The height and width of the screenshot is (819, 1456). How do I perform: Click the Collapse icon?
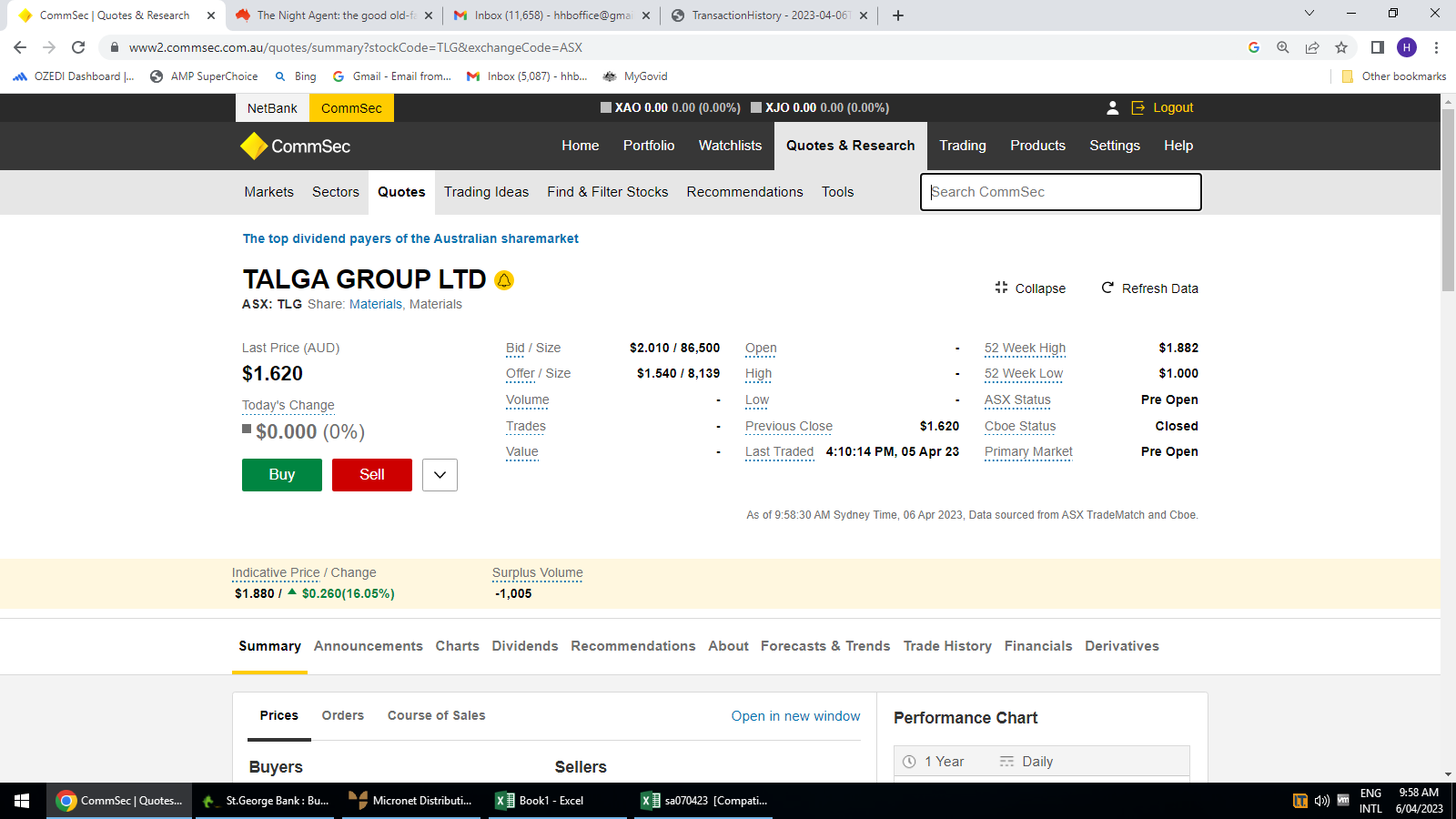tap(1001, 288)
